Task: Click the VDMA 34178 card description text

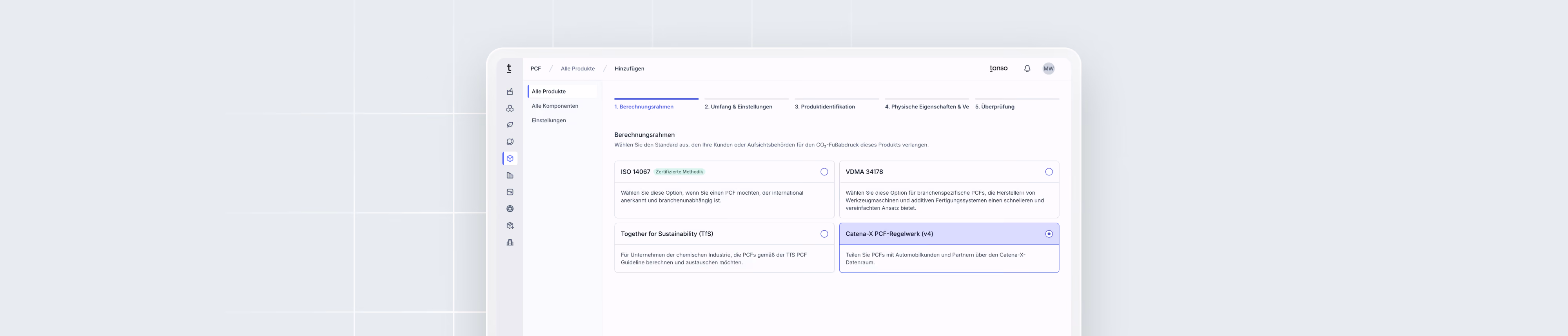Action: [x=945, y=201]
